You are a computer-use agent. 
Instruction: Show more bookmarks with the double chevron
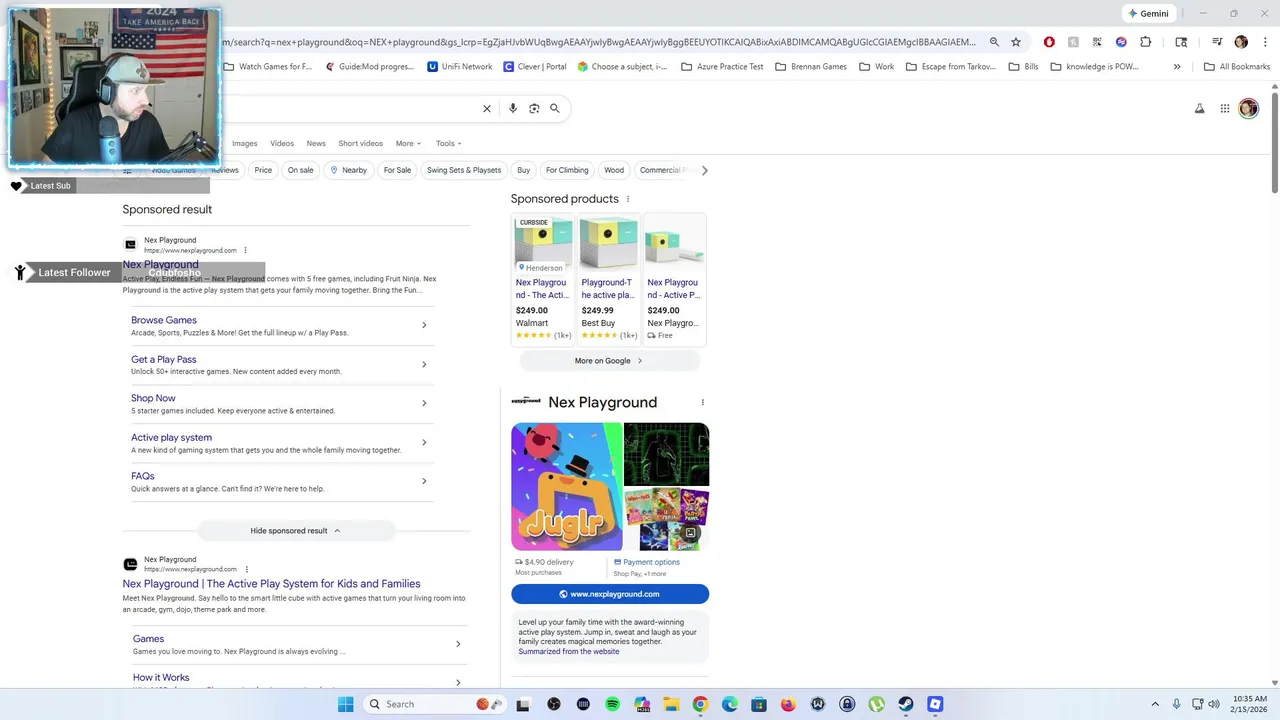pyautogui.click(x=1177, y=67)
